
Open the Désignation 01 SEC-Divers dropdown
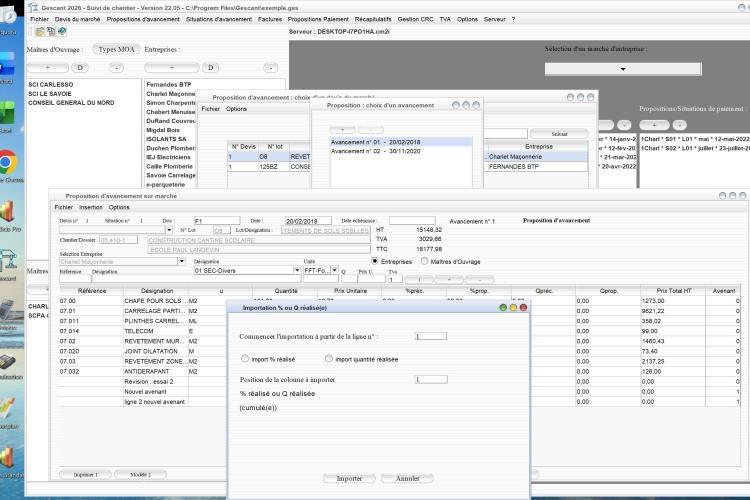click(x=297, y=270)
